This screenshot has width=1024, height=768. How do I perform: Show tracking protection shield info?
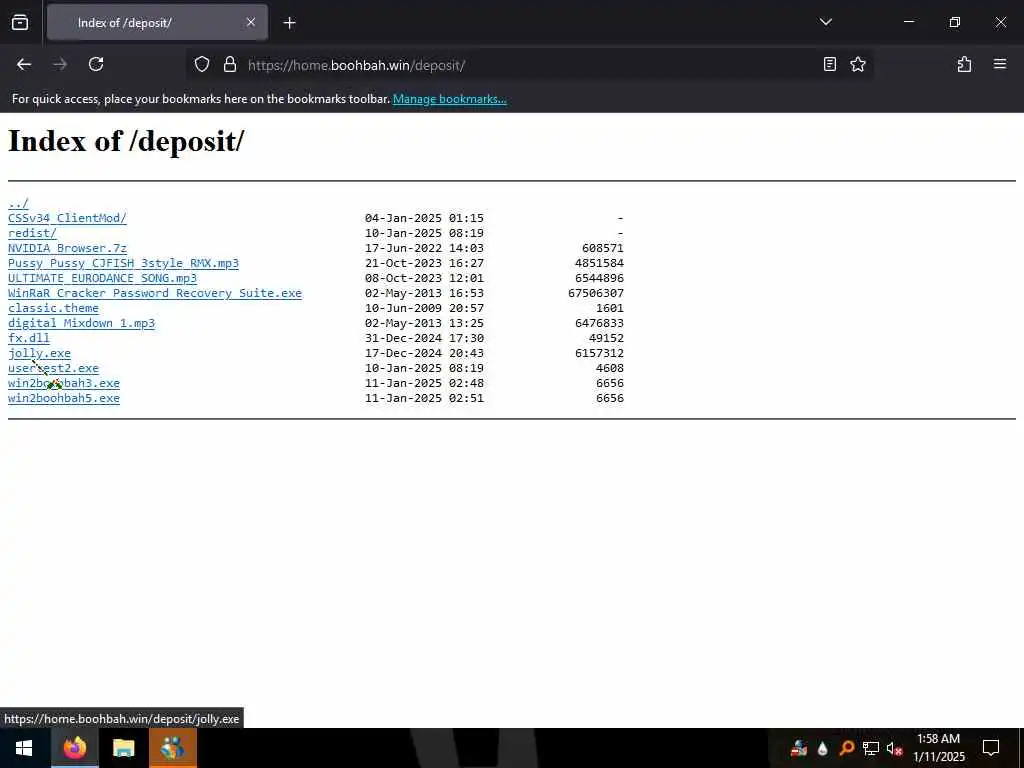tap(202, 64)
